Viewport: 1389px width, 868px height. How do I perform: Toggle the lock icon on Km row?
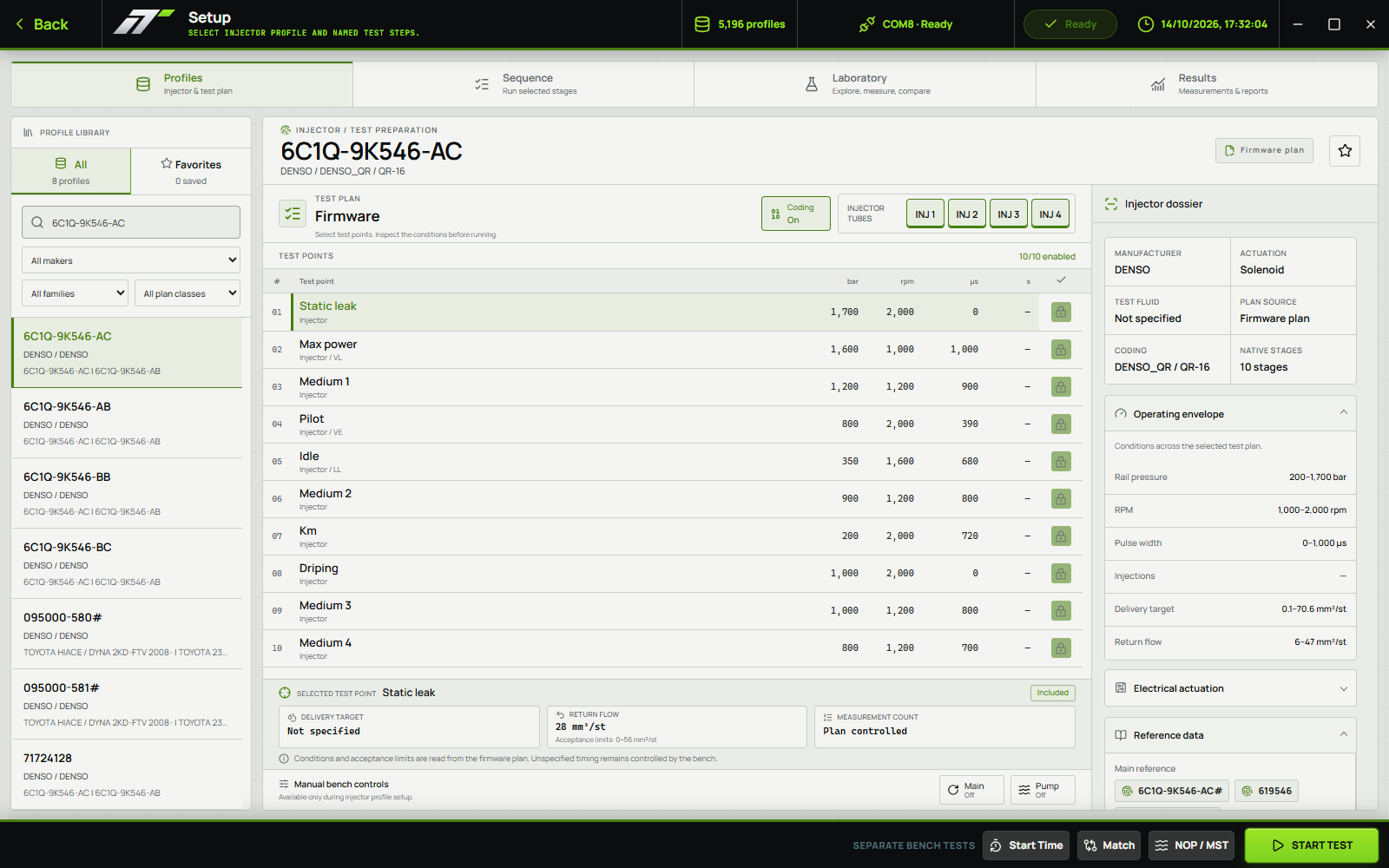[x=1061, y=536]
